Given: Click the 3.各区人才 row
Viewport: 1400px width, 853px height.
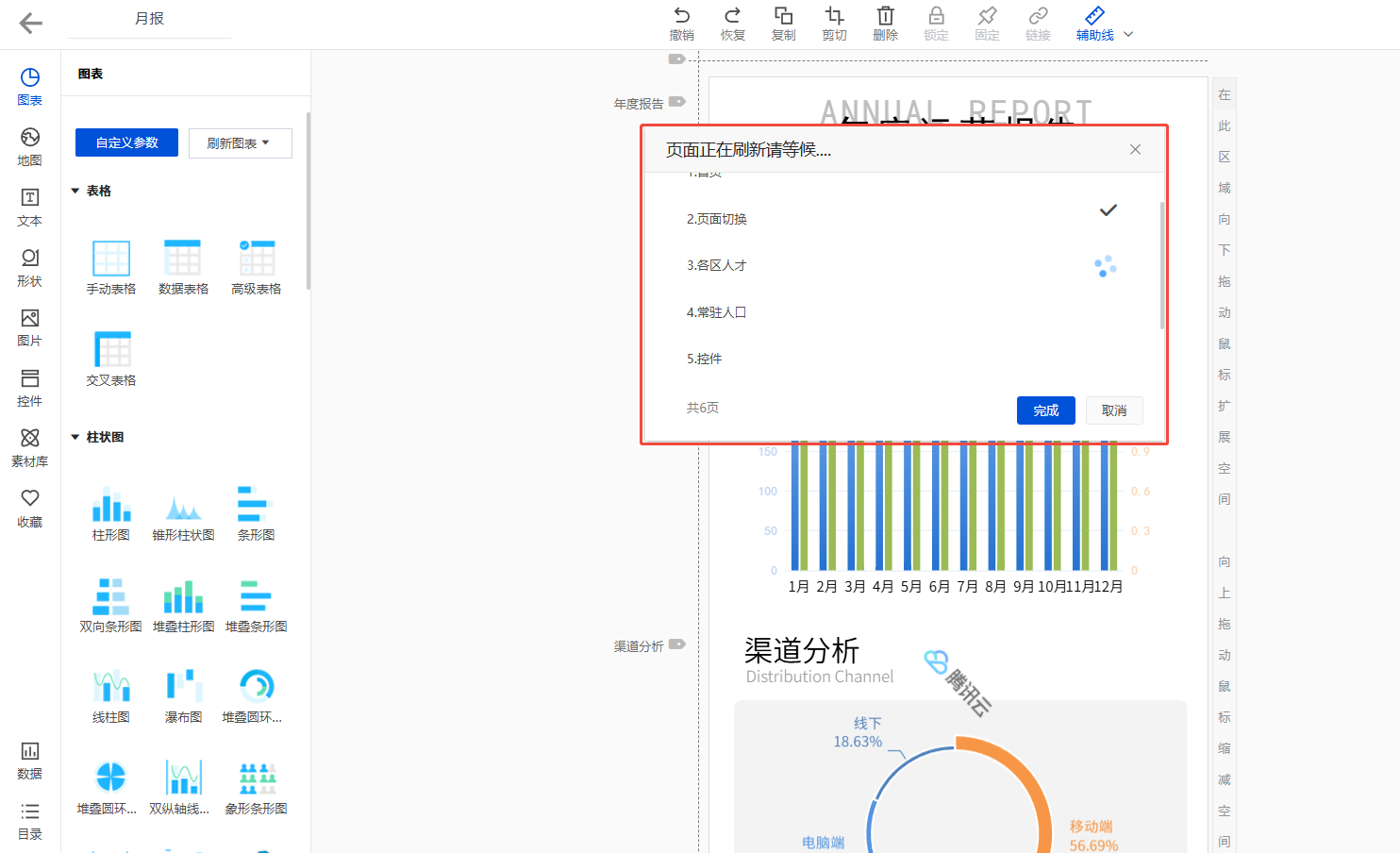Looking at the screenshot, I should (x=901, y=265).
